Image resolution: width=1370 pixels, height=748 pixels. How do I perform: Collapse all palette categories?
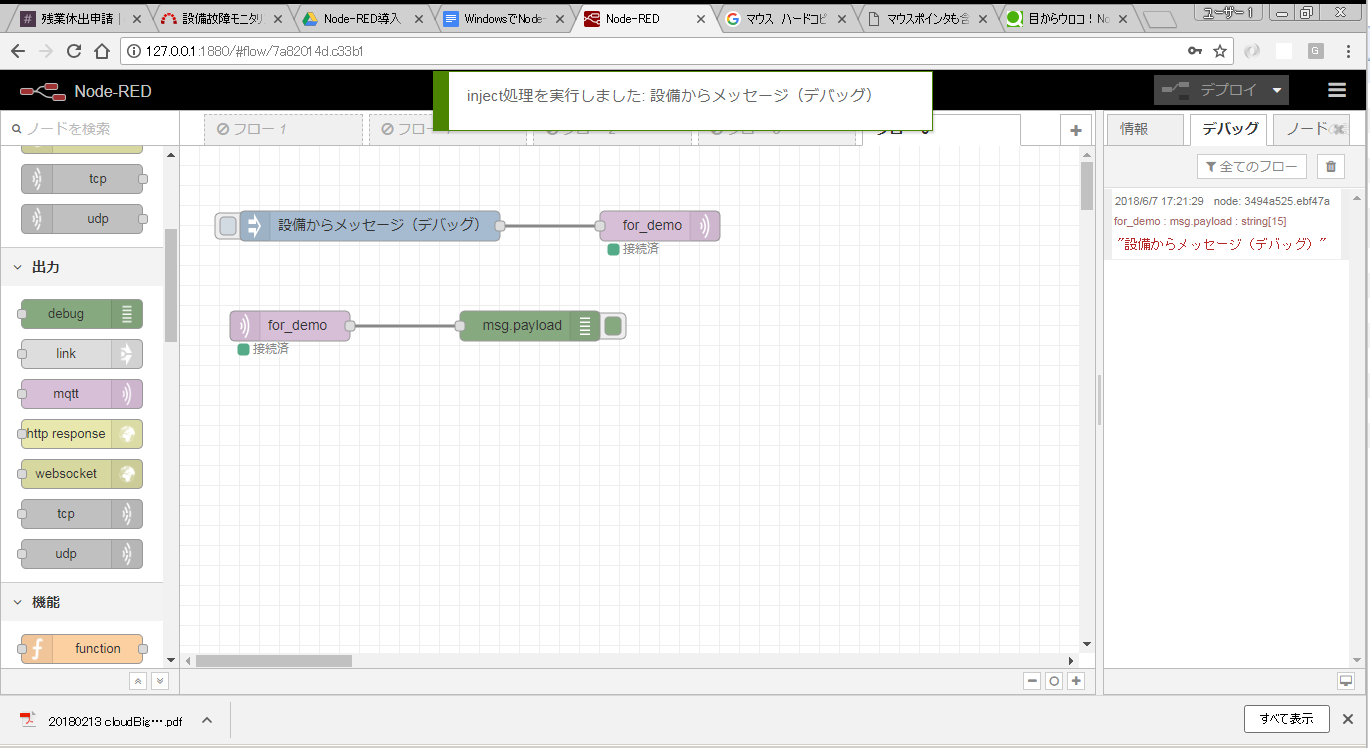(138, 680)
